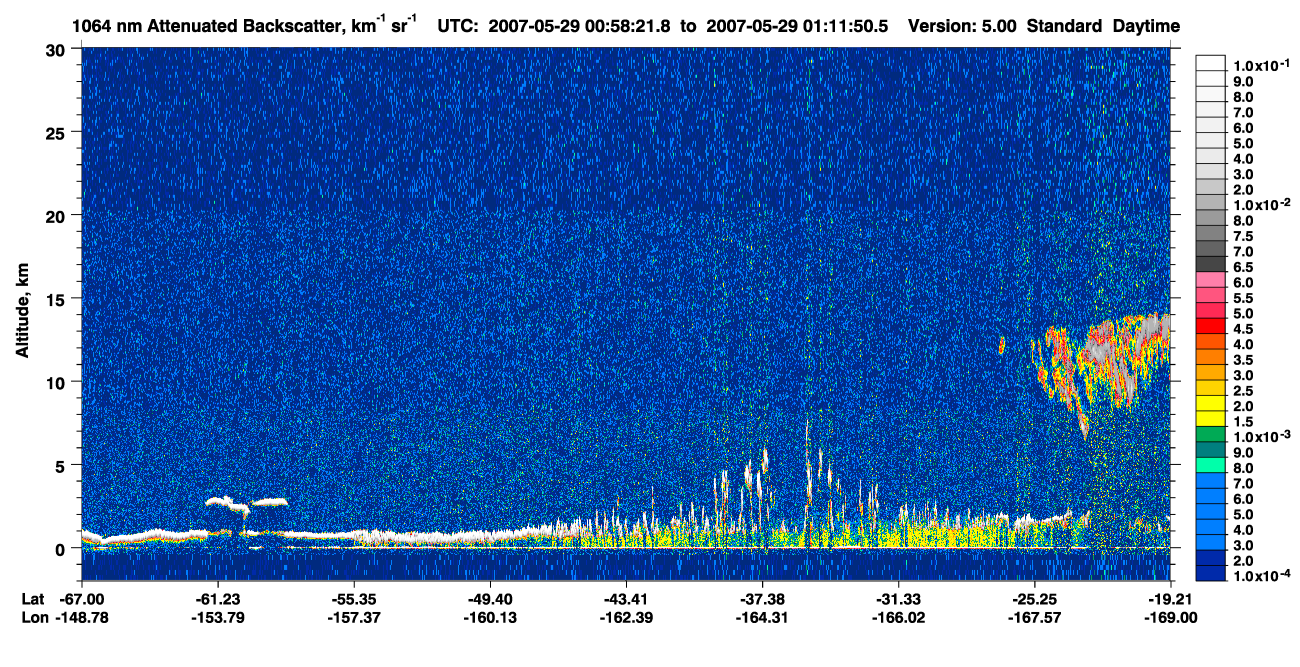Click longitude value '-153.79'
This screenshot has width=1300, height=667.
pyautogui.click(x=218, y=618)
